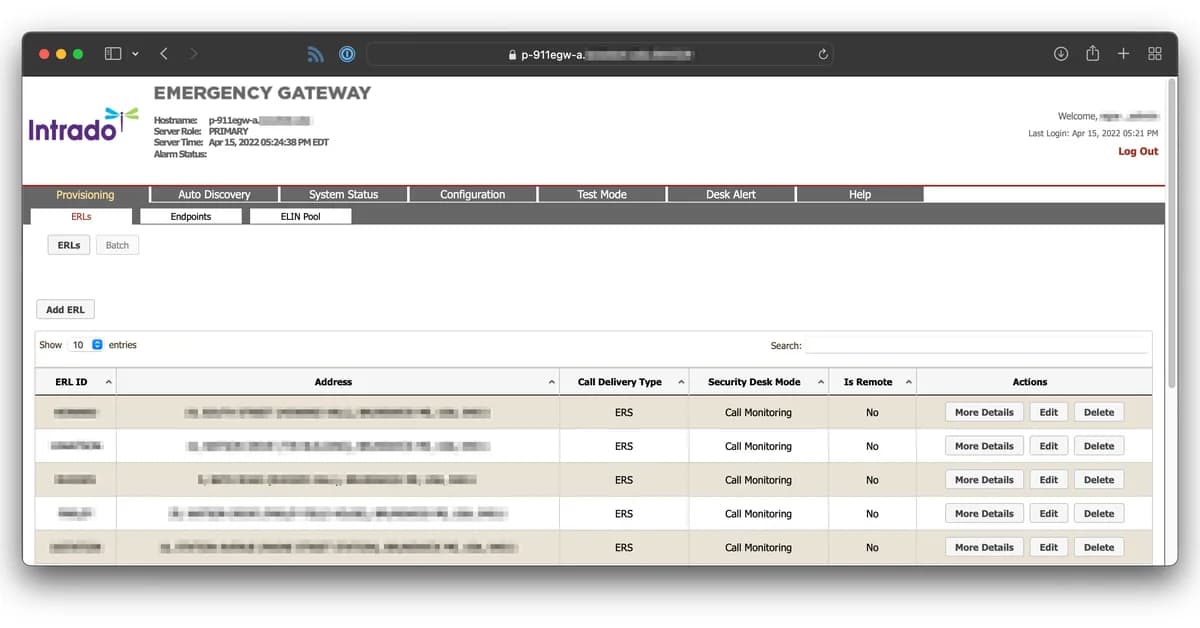Click the browser back arrow

coord(164,54)
